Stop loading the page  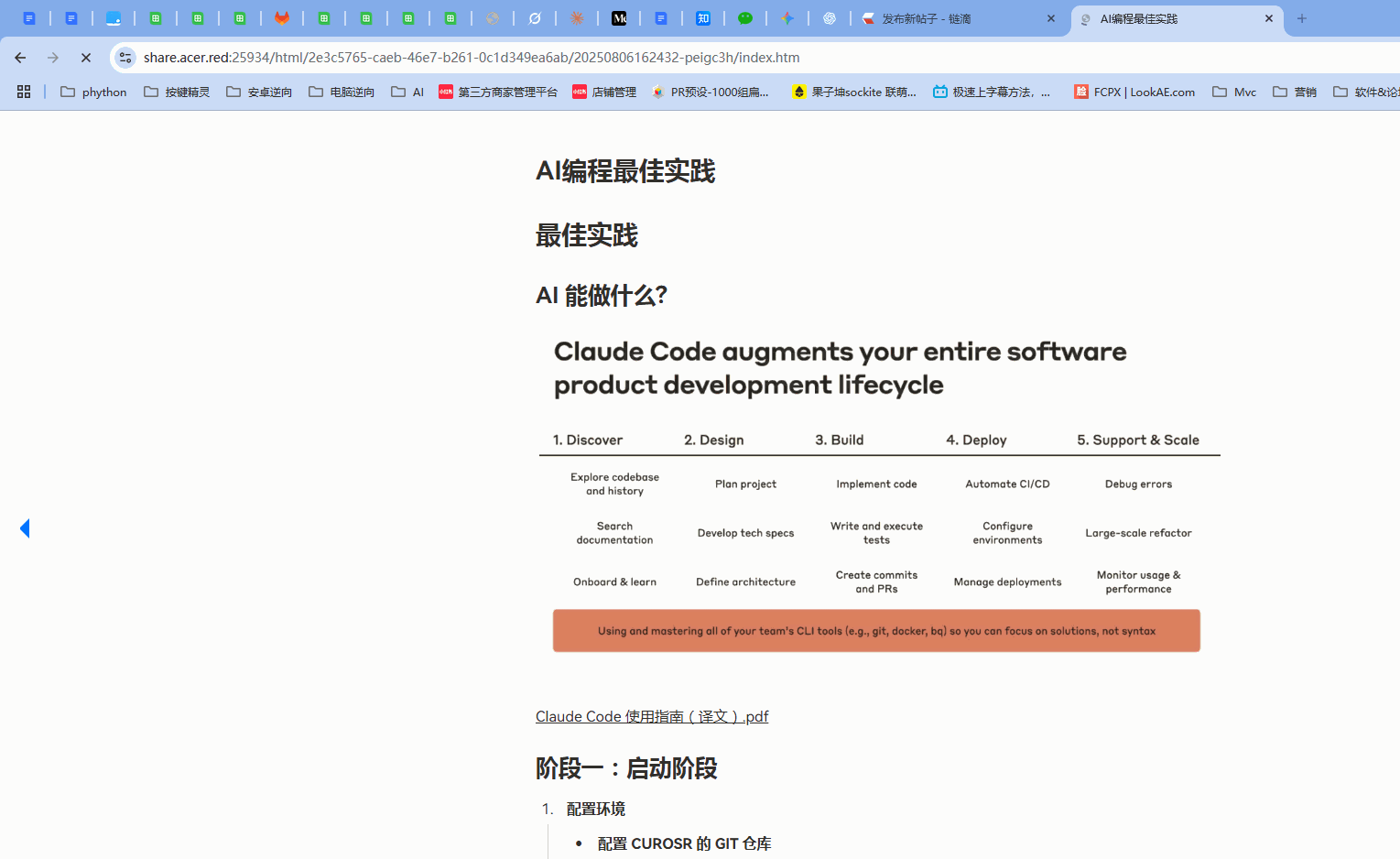point(86,58)
